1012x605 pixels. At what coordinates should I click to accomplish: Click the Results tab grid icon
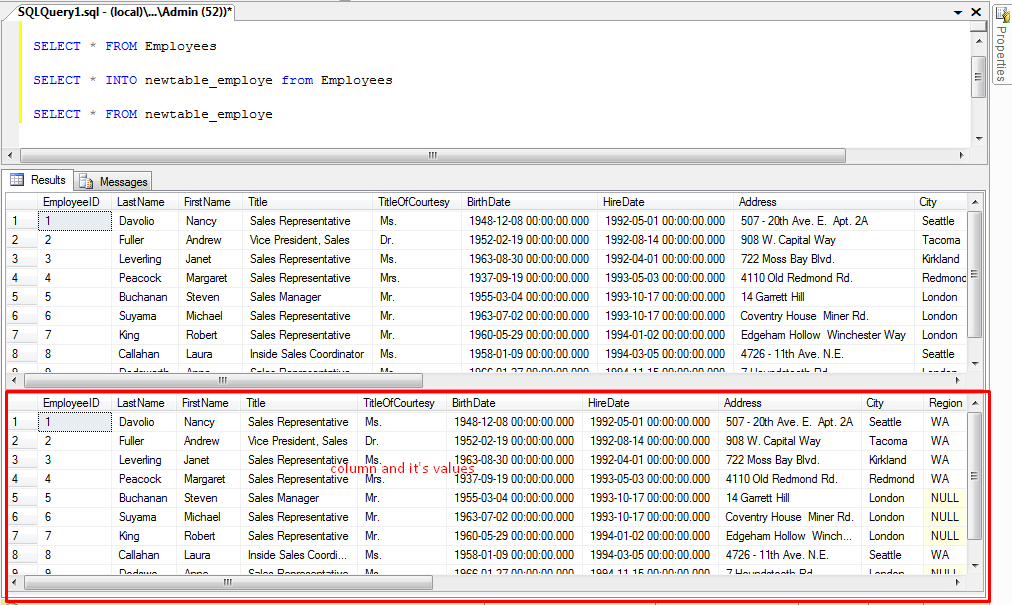click(17, 180)
